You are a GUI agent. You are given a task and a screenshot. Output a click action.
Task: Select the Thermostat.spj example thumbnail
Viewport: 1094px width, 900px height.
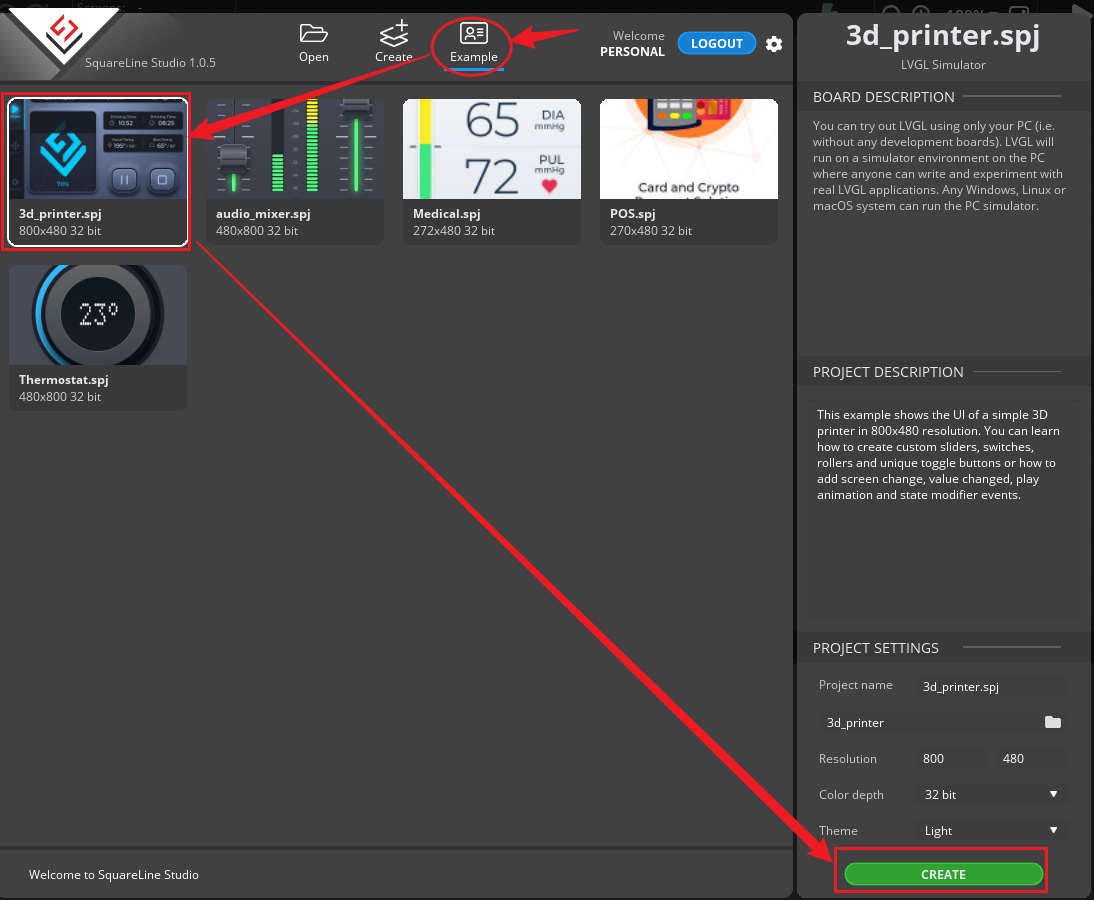97,315
